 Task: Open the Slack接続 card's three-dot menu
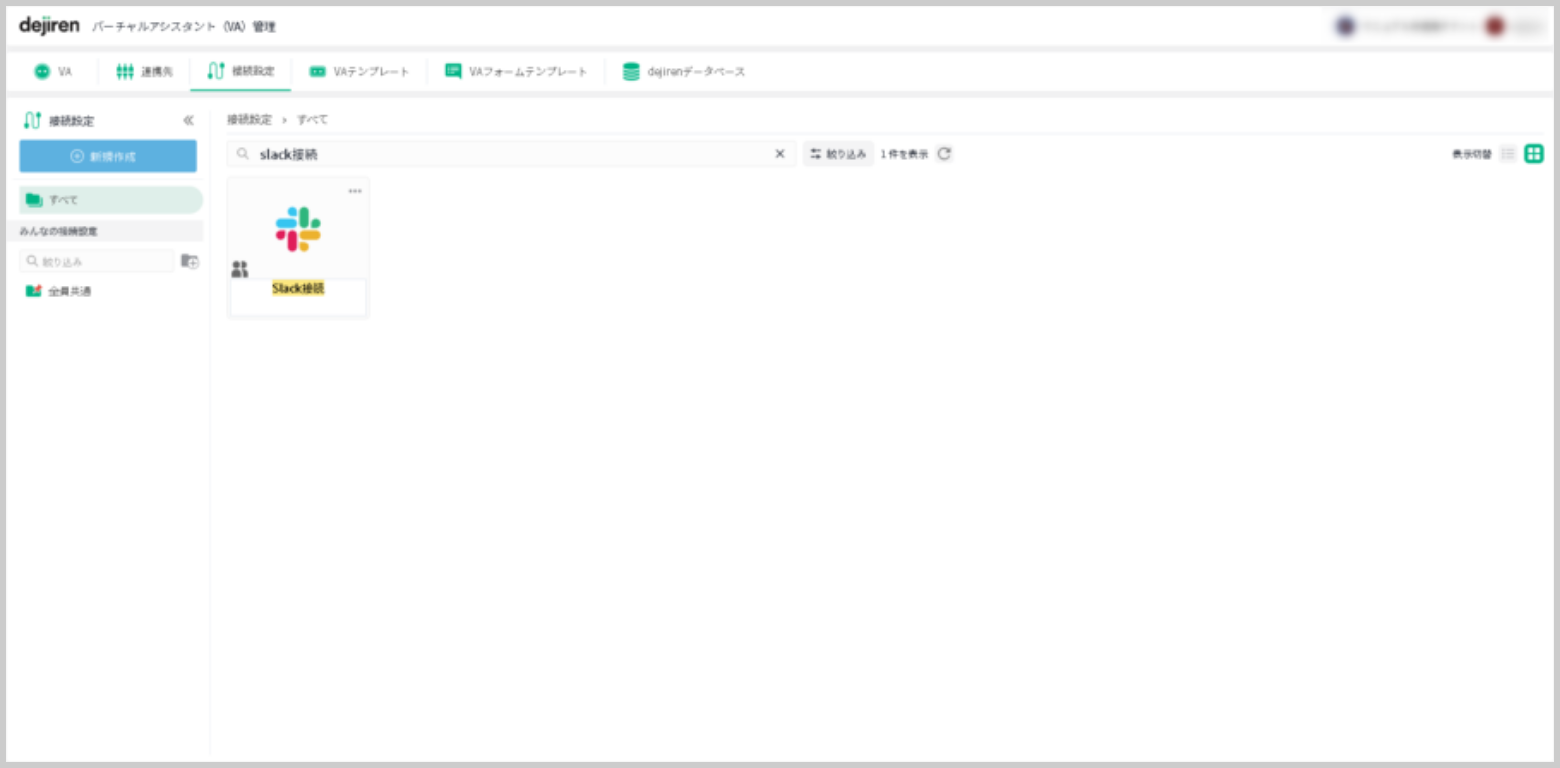[x=355, y=191]
